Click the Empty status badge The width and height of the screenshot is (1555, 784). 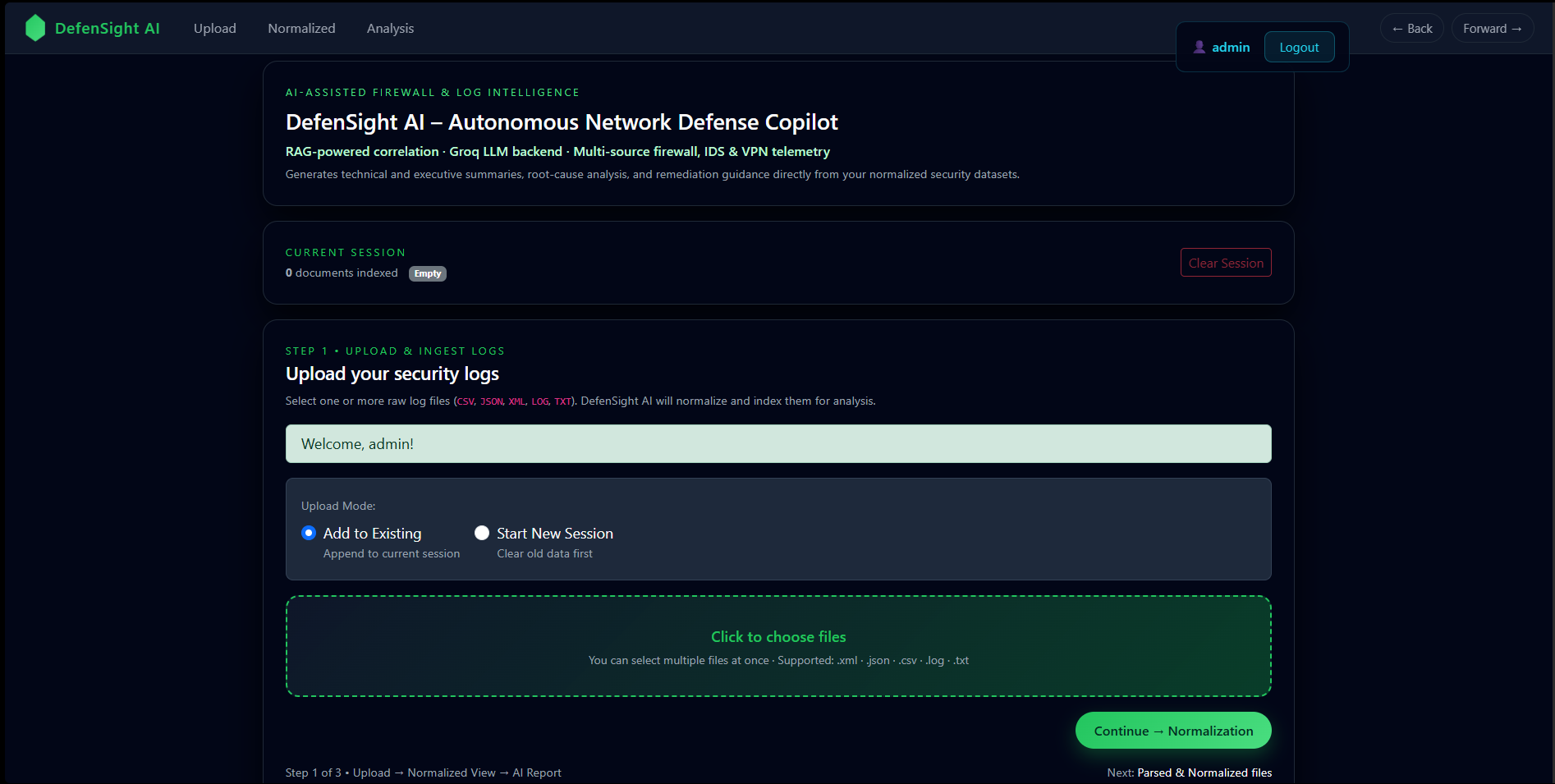click(428, 273)
